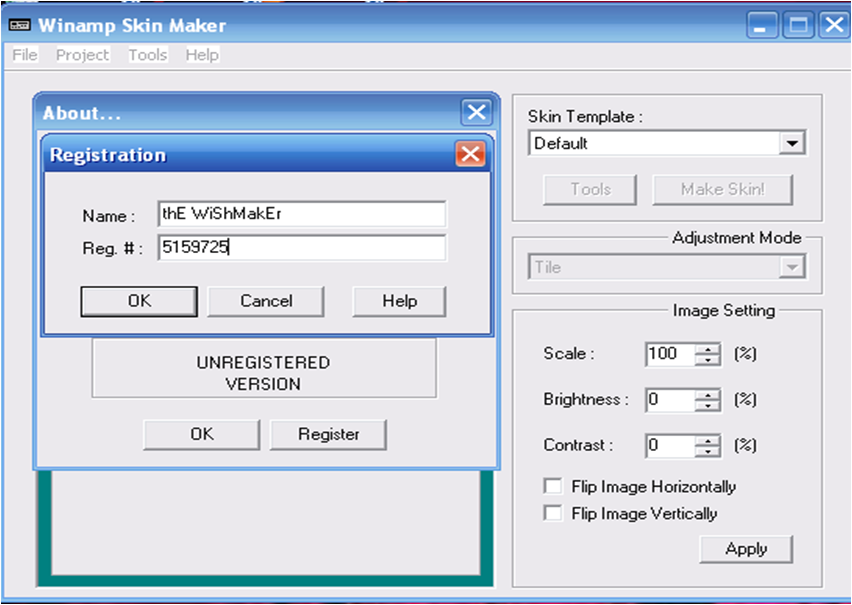Open the Tools menu
The image size is (852, 605).
[148, 55]
